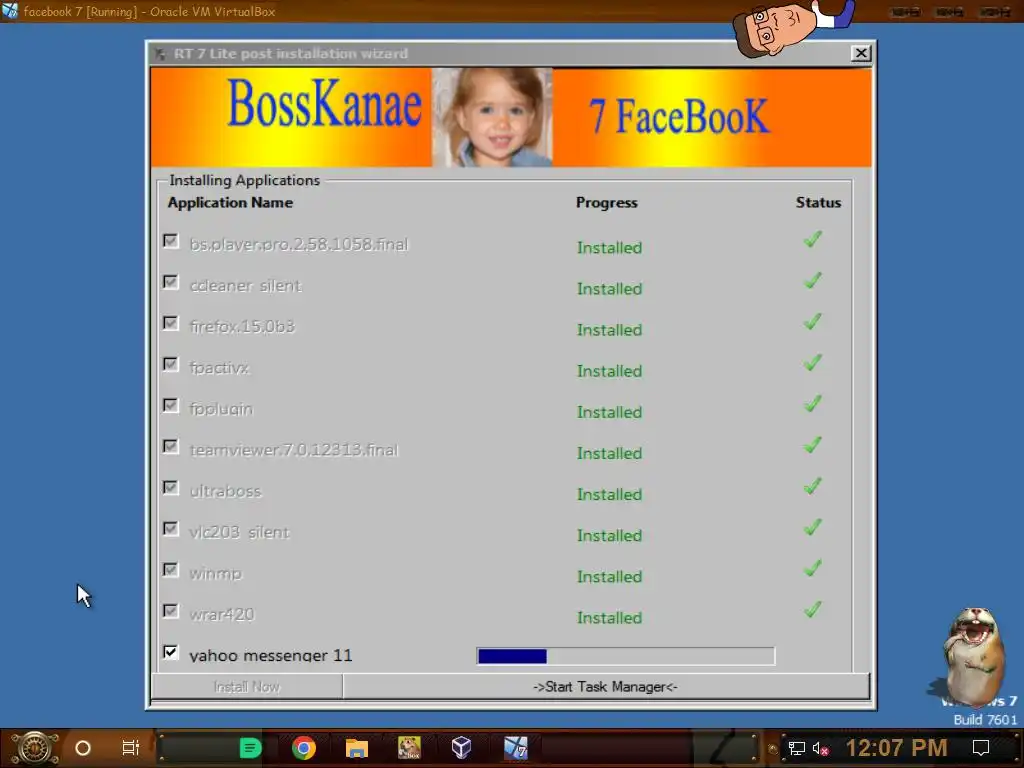The width and height of the screenshot is (1024, 768).
Task: Click the 7 FaceBooK banner text
Action: (x=679, y=116)
